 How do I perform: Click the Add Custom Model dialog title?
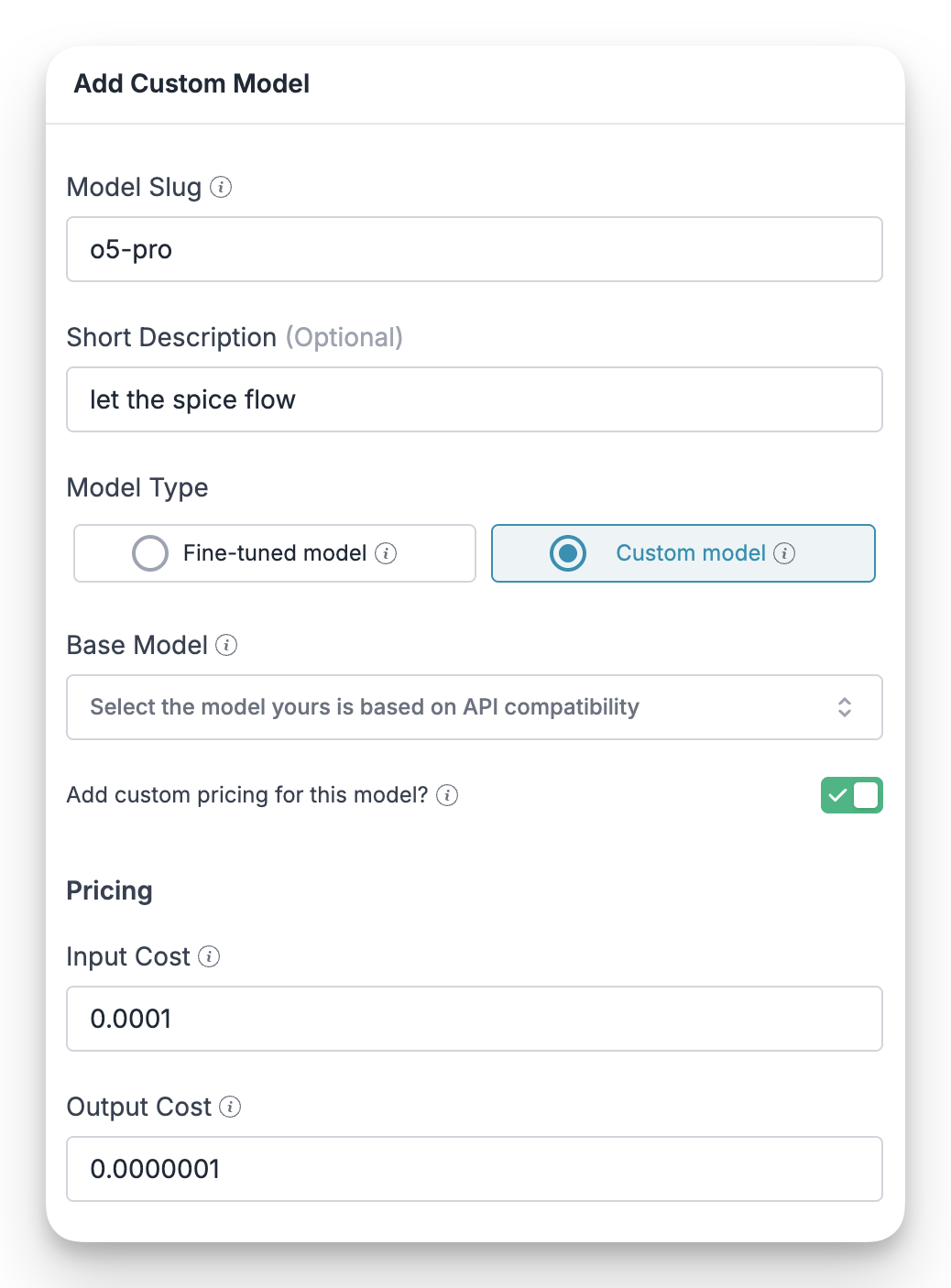[x=191, y=83]
